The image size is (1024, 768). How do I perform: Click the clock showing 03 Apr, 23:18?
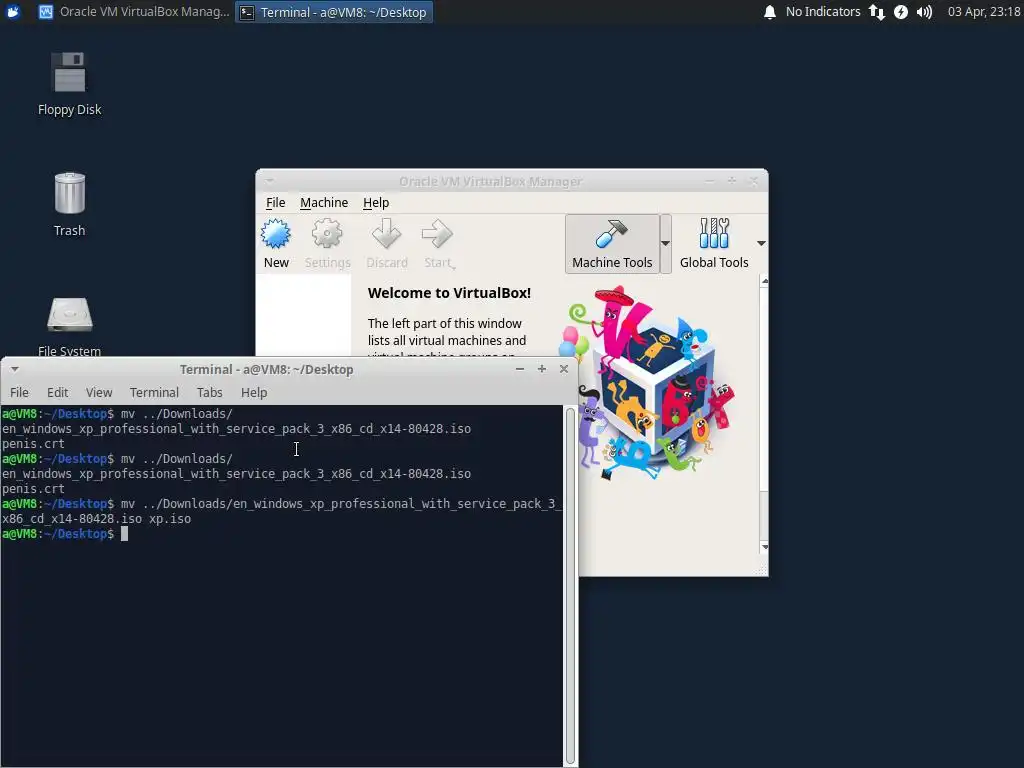(984, 12)
